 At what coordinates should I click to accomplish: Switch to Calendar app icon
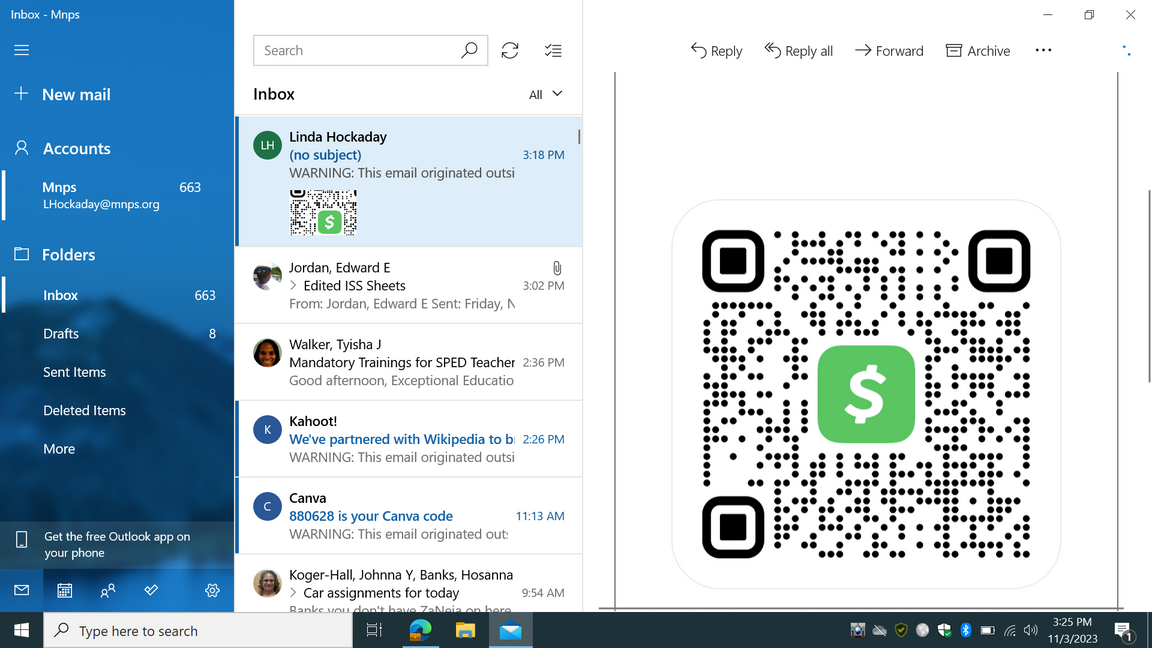click(x=65, y=591)
